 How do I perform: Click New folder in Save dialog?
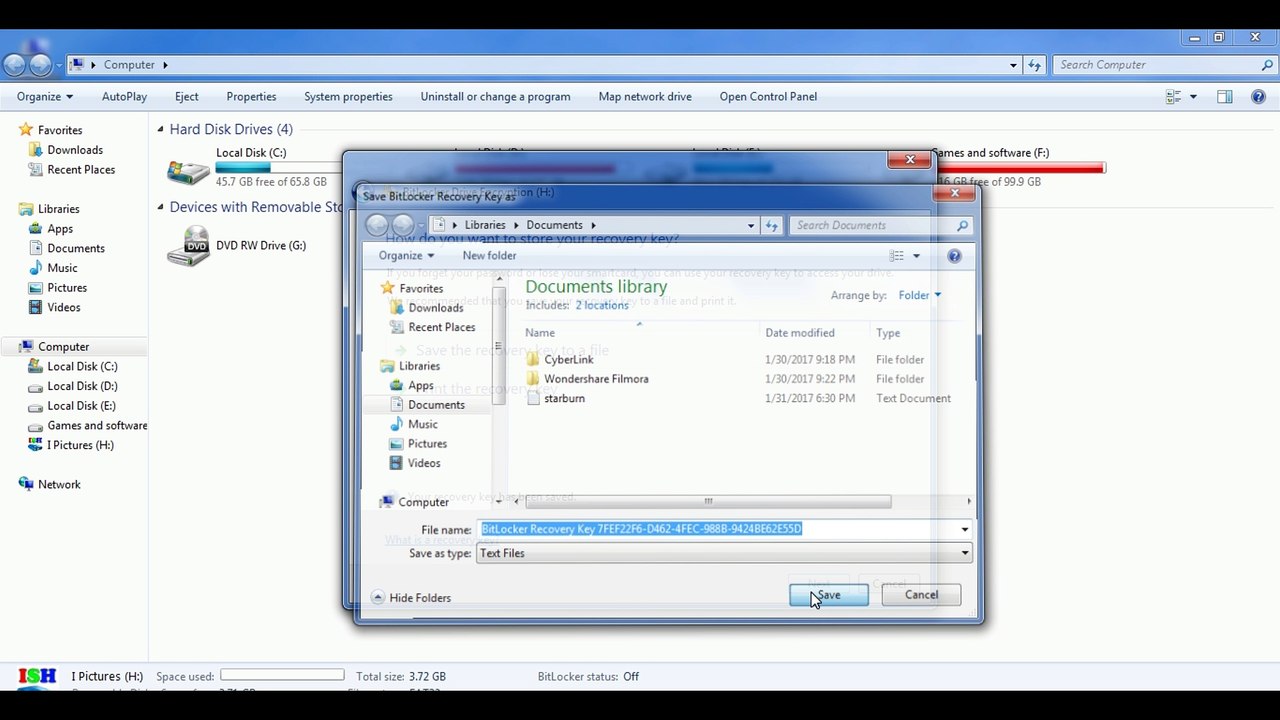coord(489,255)
